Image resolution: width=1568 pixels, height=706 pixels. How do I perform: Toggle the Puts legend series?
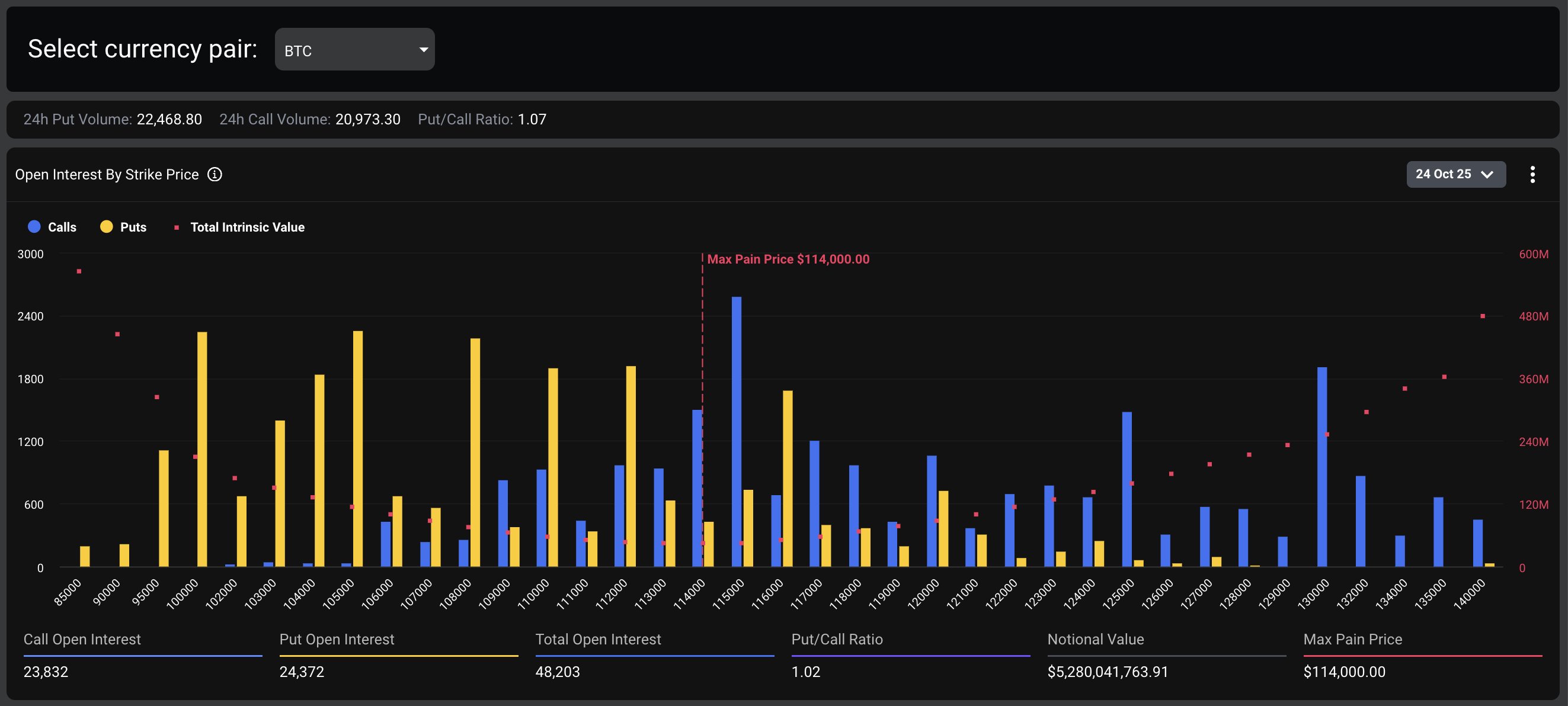133,227
